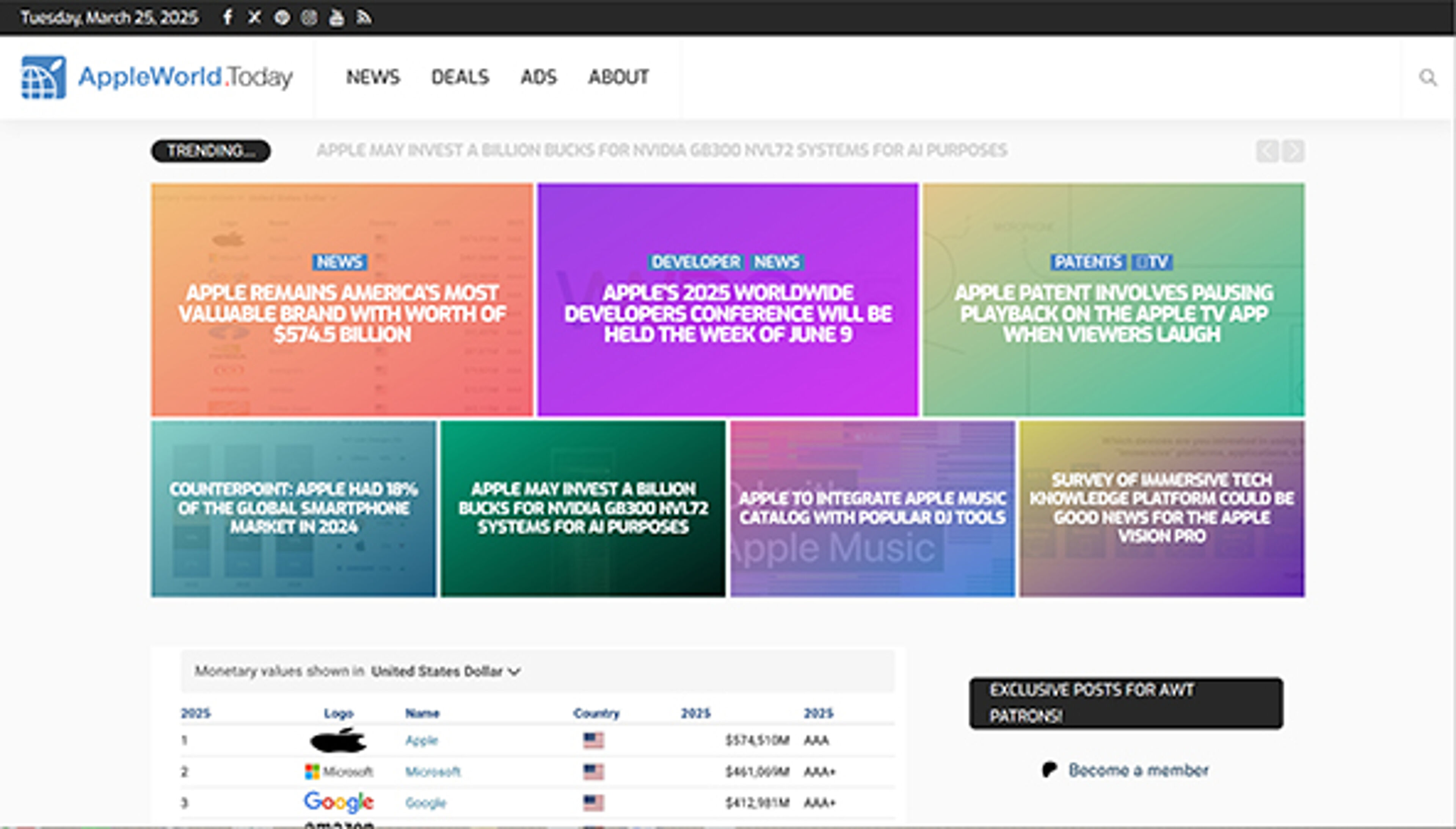Screen dimensions: 1456x829
Task: Open the WWDC June 9 article tile
Action: 727,313
